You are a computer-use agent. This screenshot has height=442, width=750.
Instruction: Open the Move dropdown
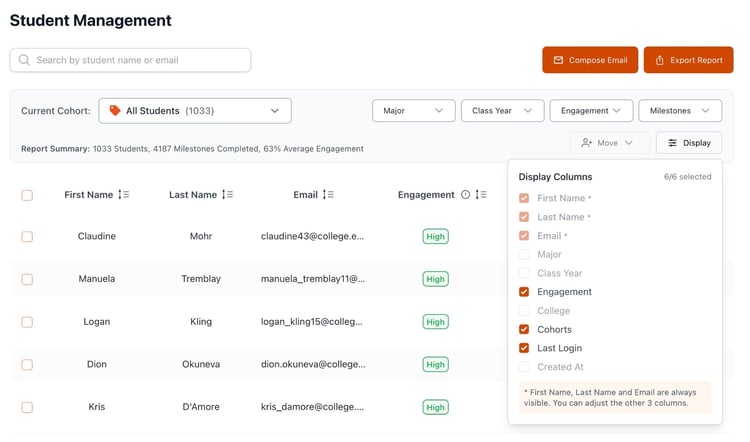click(x=610, y=143)
